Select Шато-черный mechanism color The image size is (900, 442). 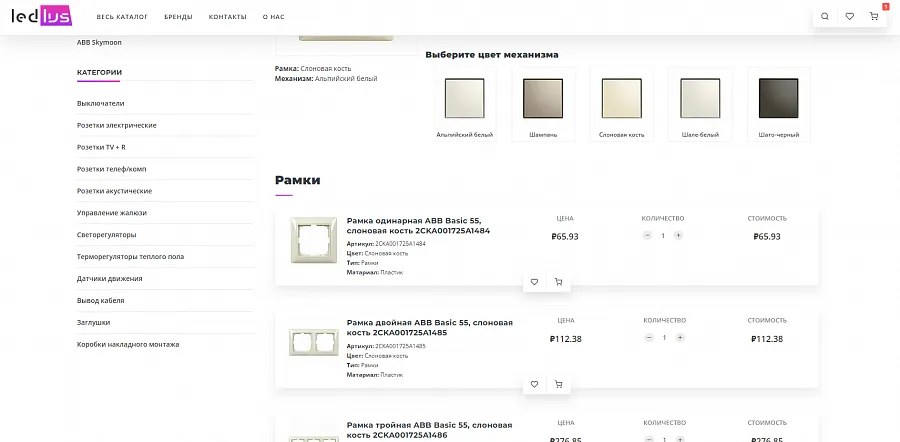(779, 104)
